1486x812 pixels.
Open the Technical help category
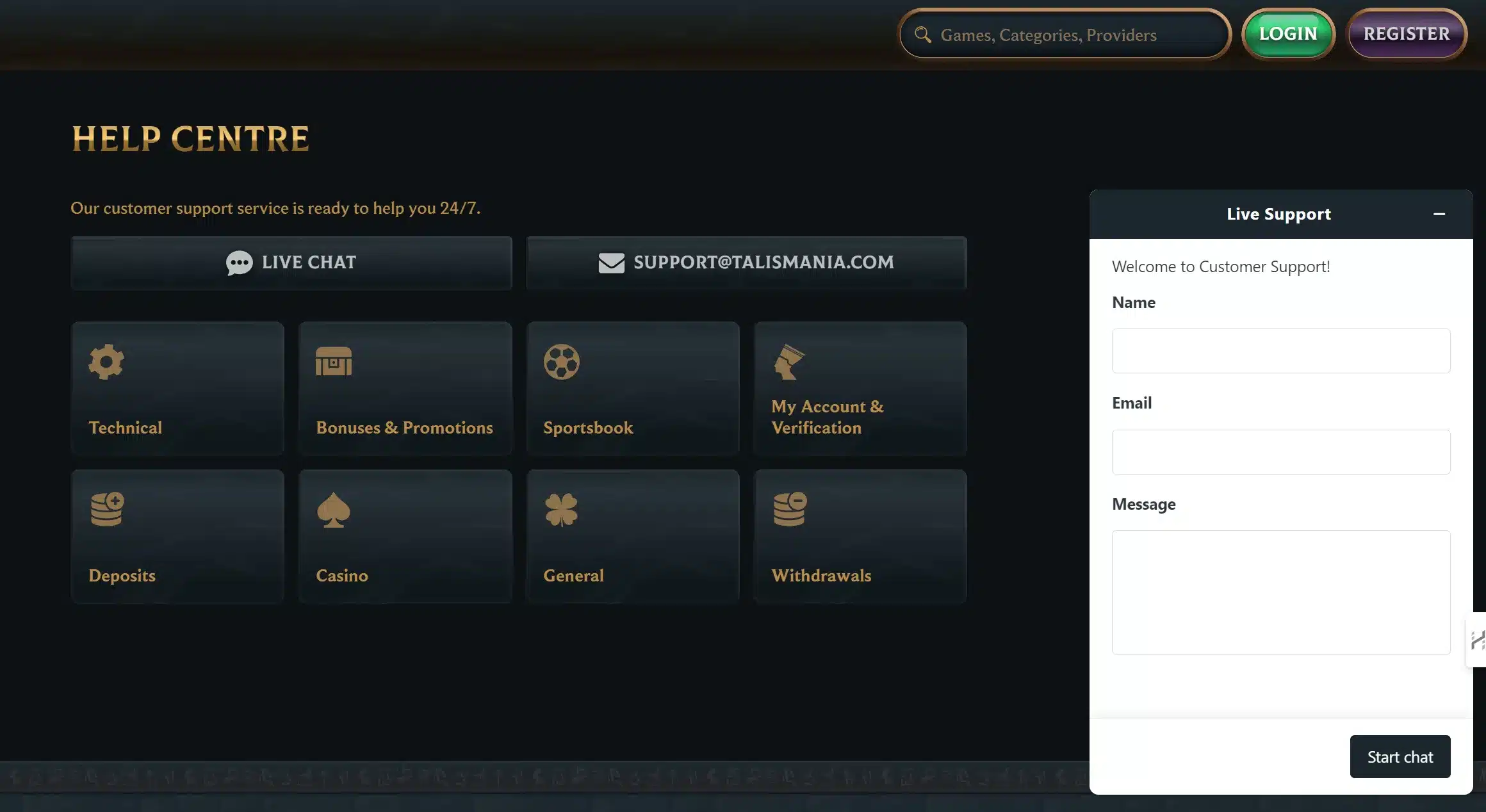coord(177,388)
